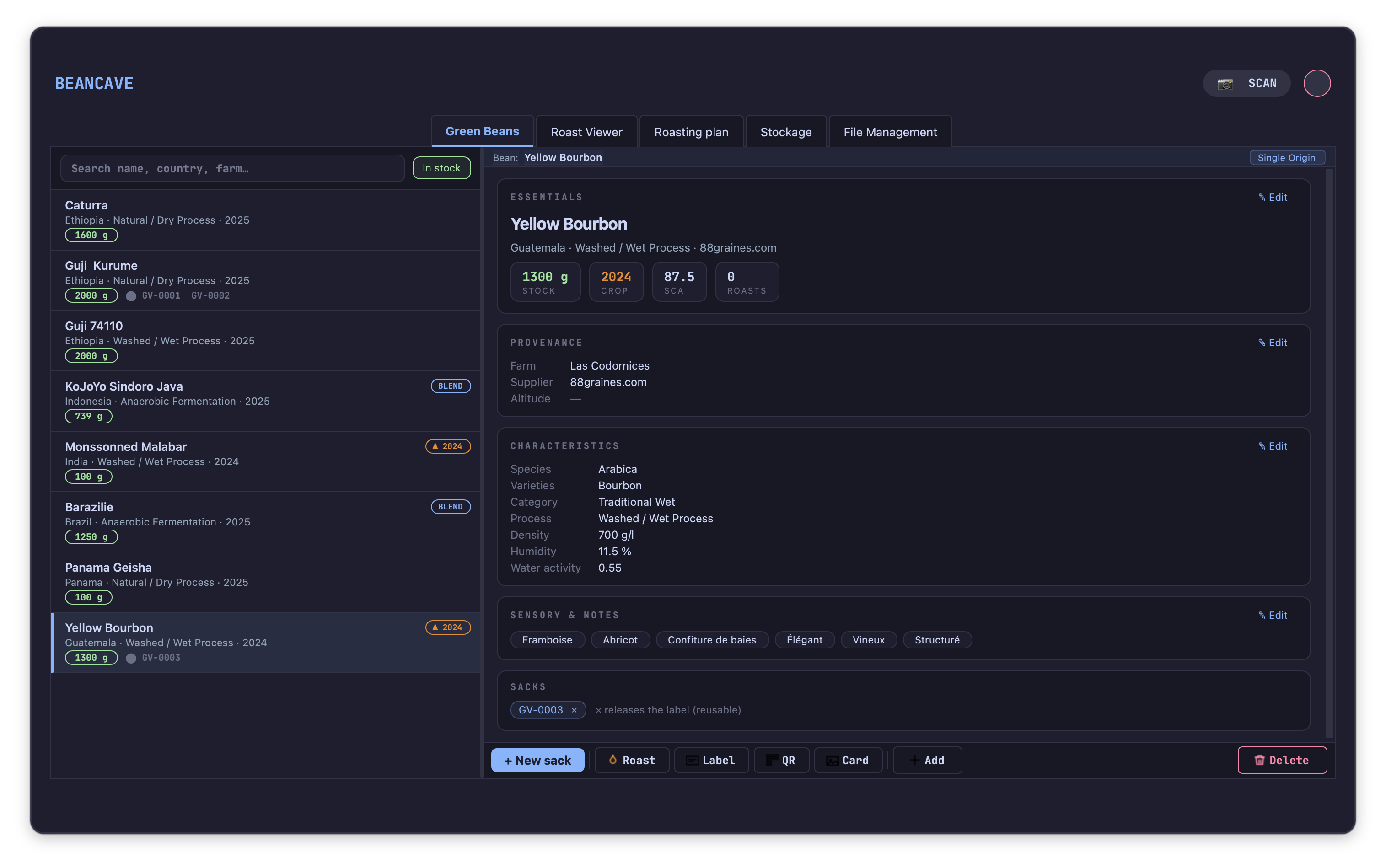This screenshot has width=1386, height=868.
Task: Select the Barazilie bean row
Action: click(x=266, y=521)
